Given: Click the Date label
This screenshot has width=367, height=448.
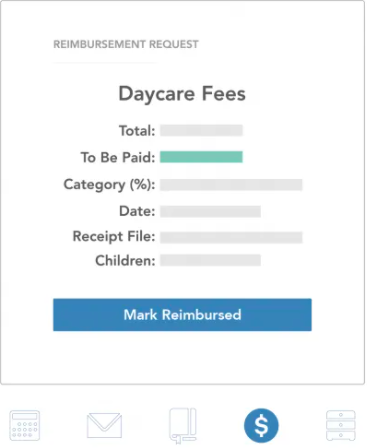Looking at the screenshot, I should [x=137, y=211].
